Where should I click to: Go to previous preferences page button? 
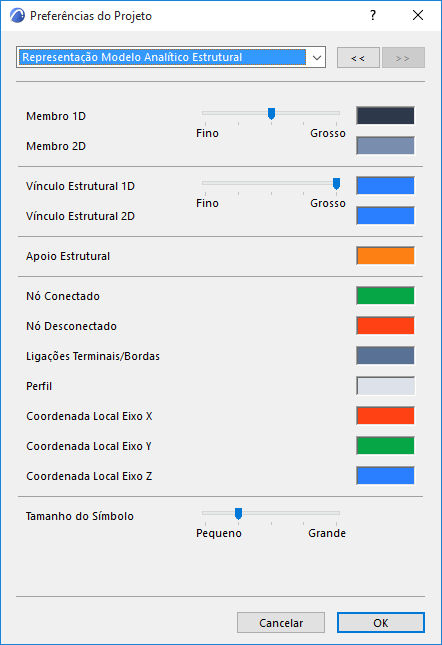point(358,58)
